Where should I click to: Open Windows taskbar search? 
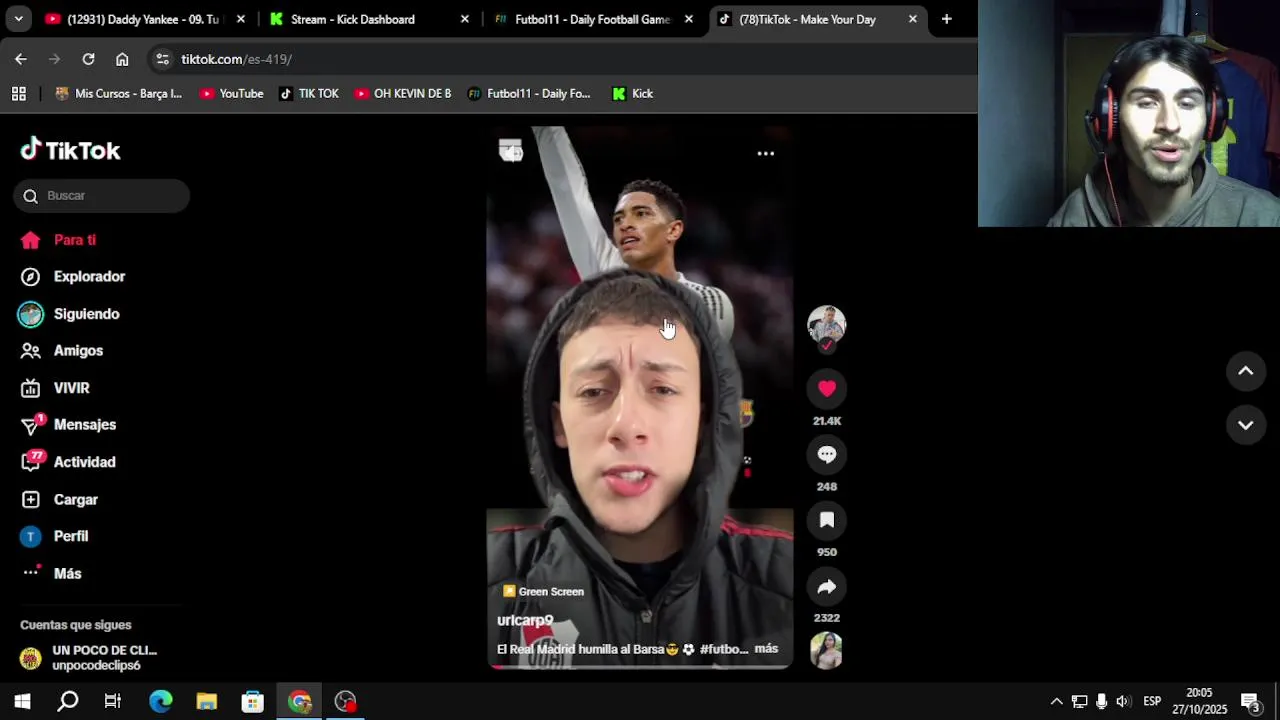(68, 701)
